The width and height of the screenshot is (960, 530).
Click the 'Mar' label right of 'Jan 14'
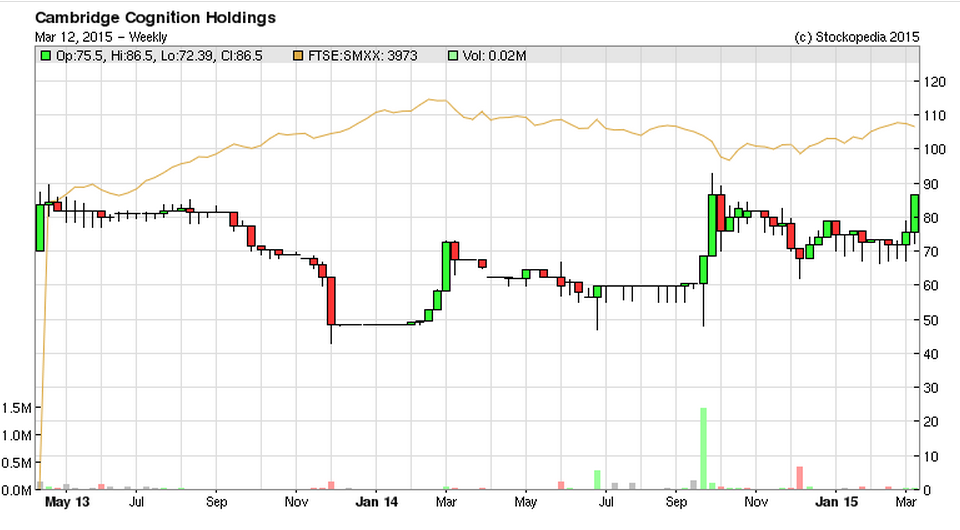pyautogui.click(x=446, y=502)
